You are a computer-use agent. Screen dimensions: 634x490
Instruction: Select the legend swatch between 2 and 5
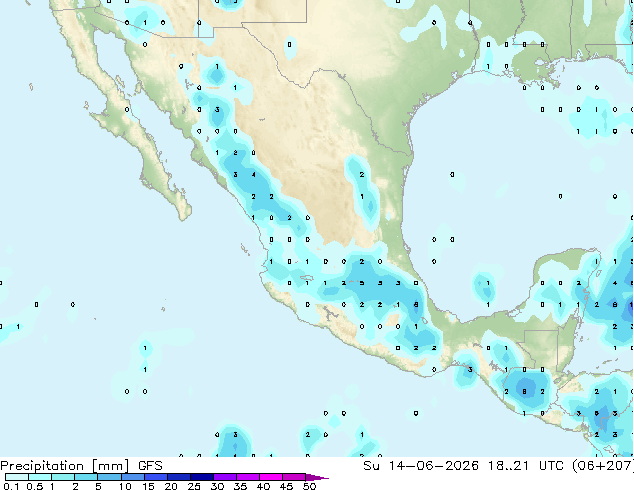(x=86, y=477)
